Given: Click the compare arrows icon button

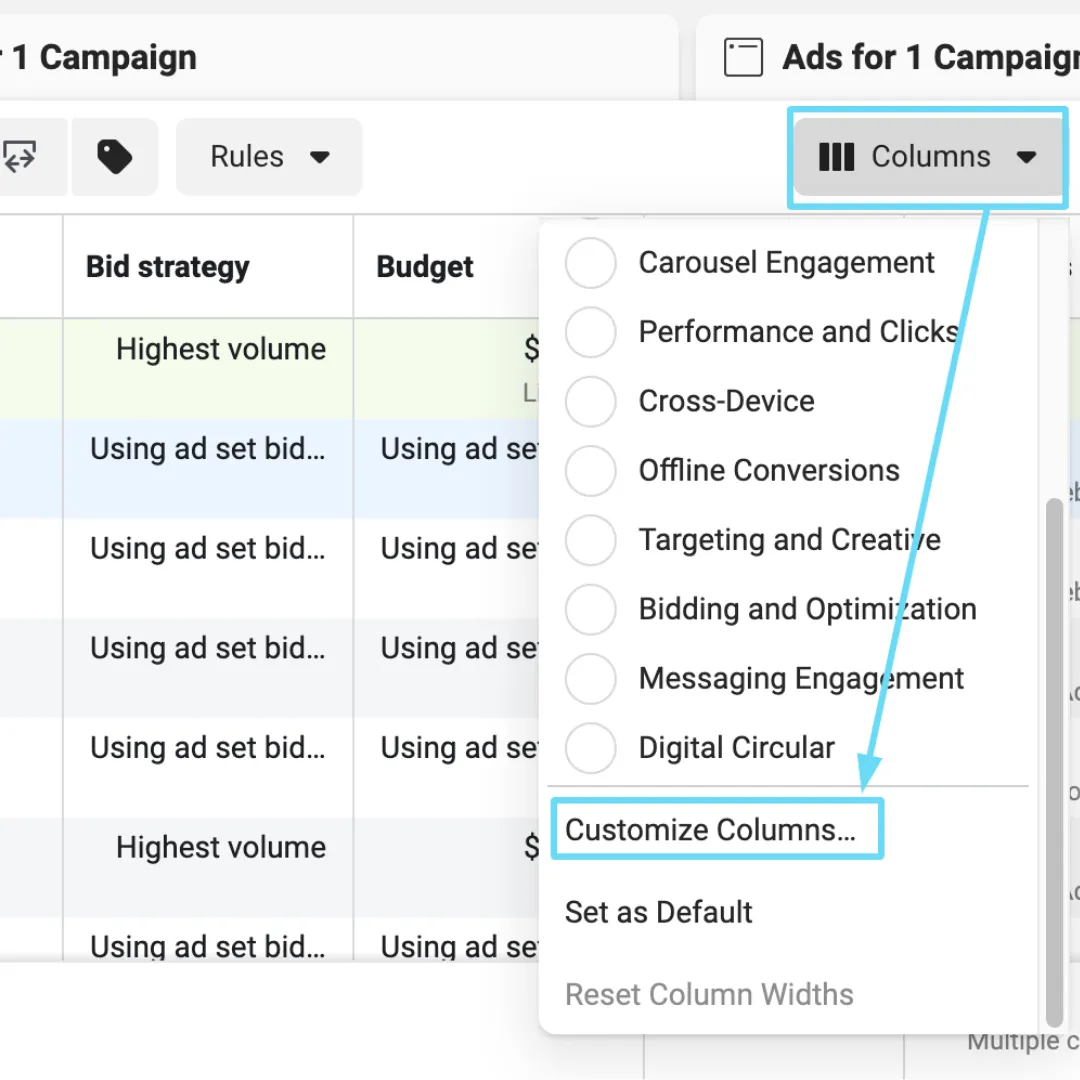Looking at the screenshot, I should 22,157.
